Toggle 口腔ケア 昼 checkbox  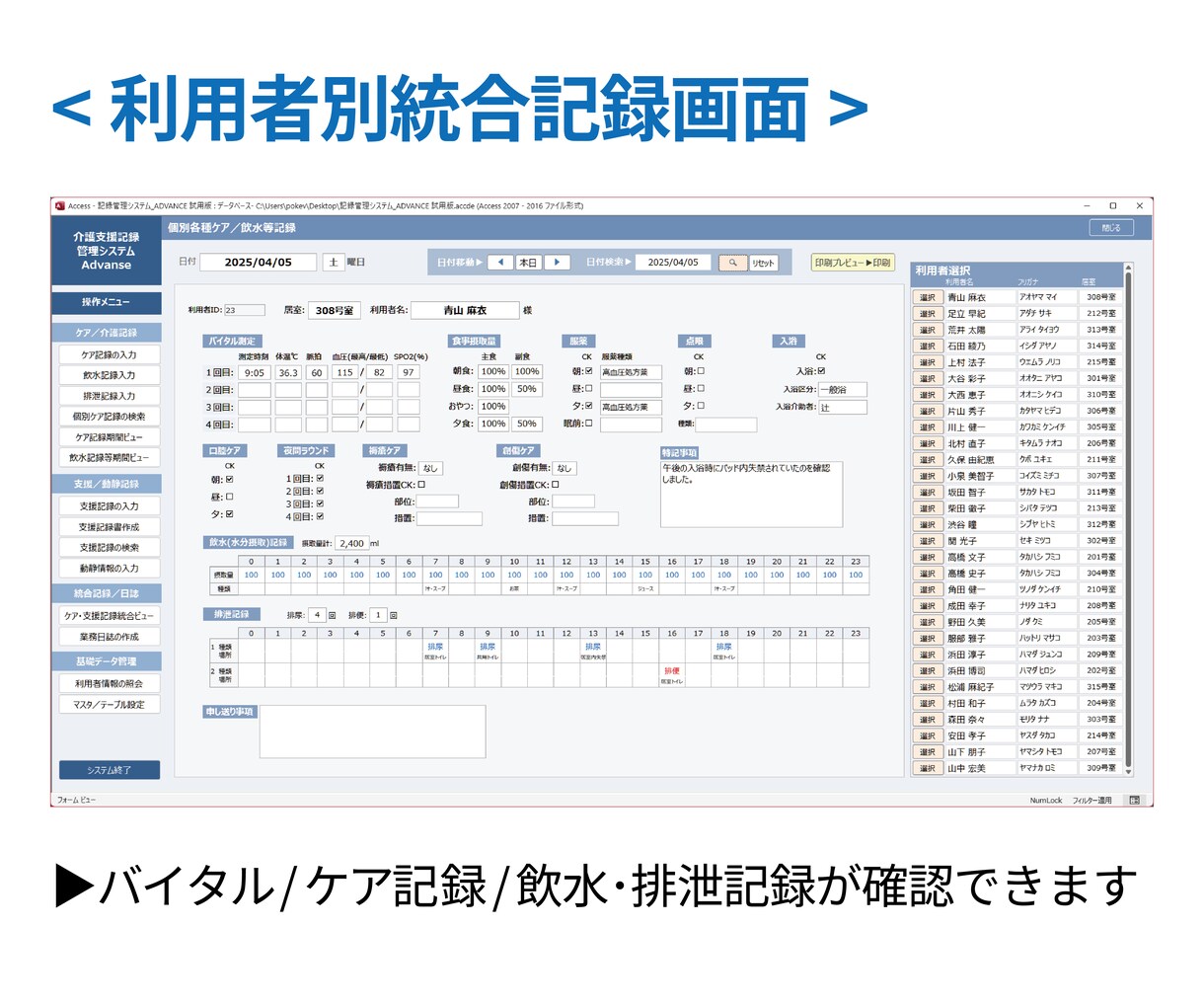[230, 497]
